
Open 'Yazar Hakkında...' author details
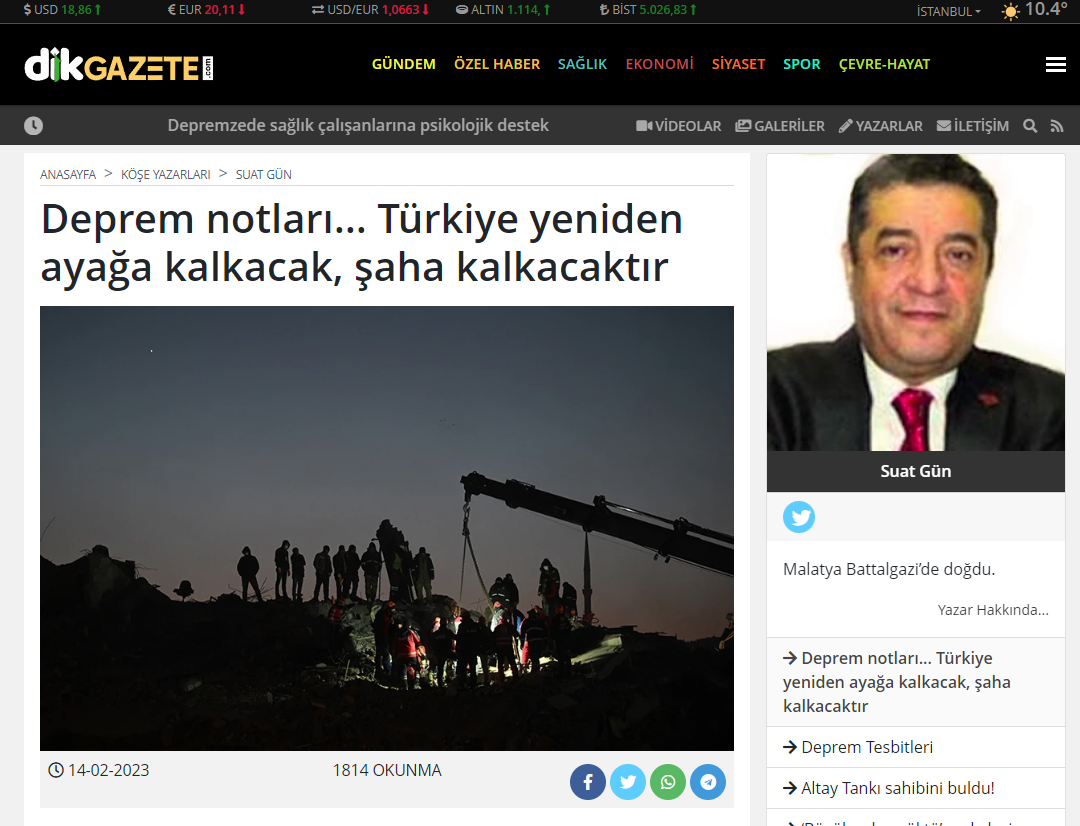click(992, 609)
